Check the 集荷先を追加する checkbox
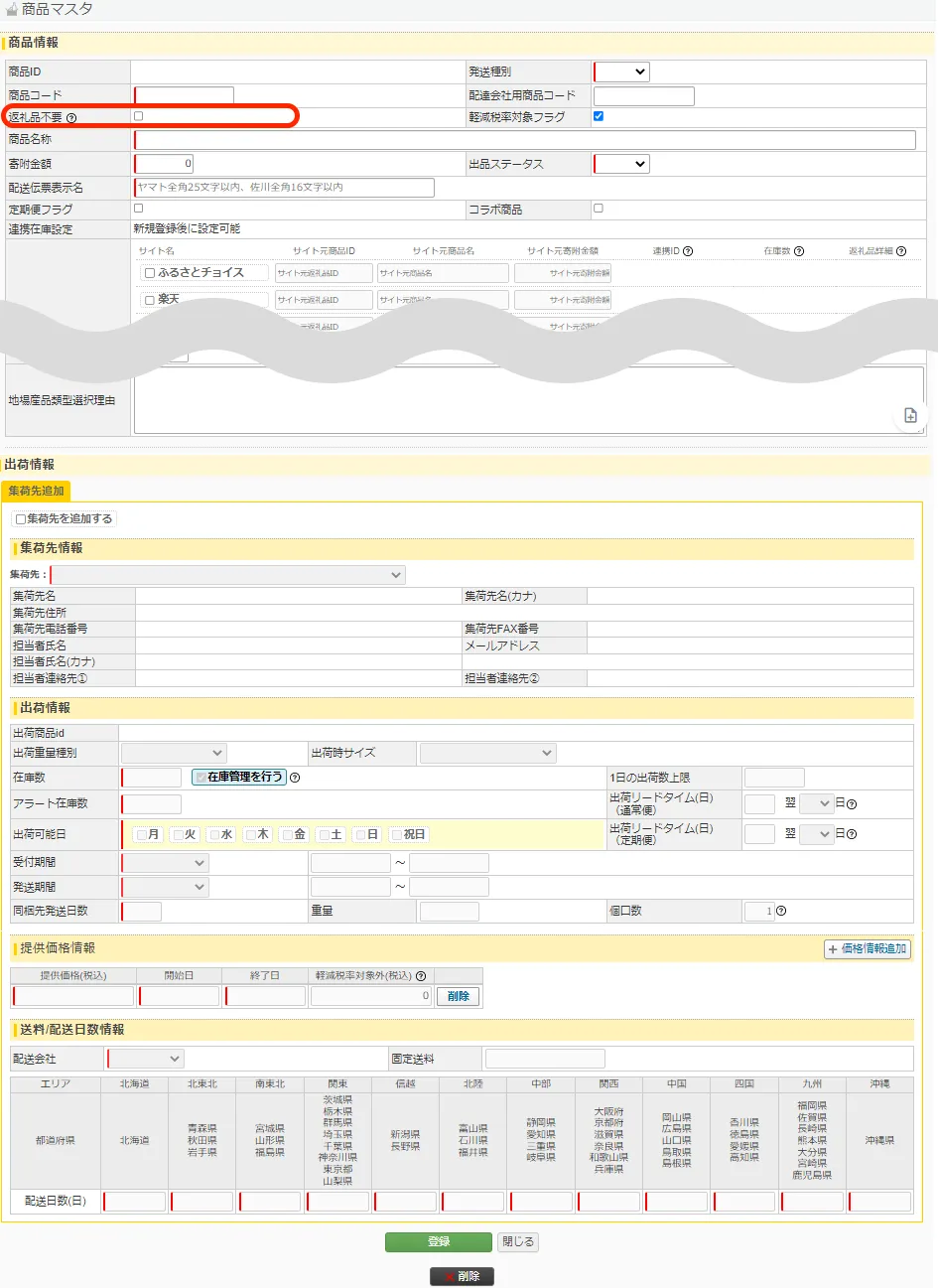The width and height of the screenshot is (938, 1288). (20, 519)
